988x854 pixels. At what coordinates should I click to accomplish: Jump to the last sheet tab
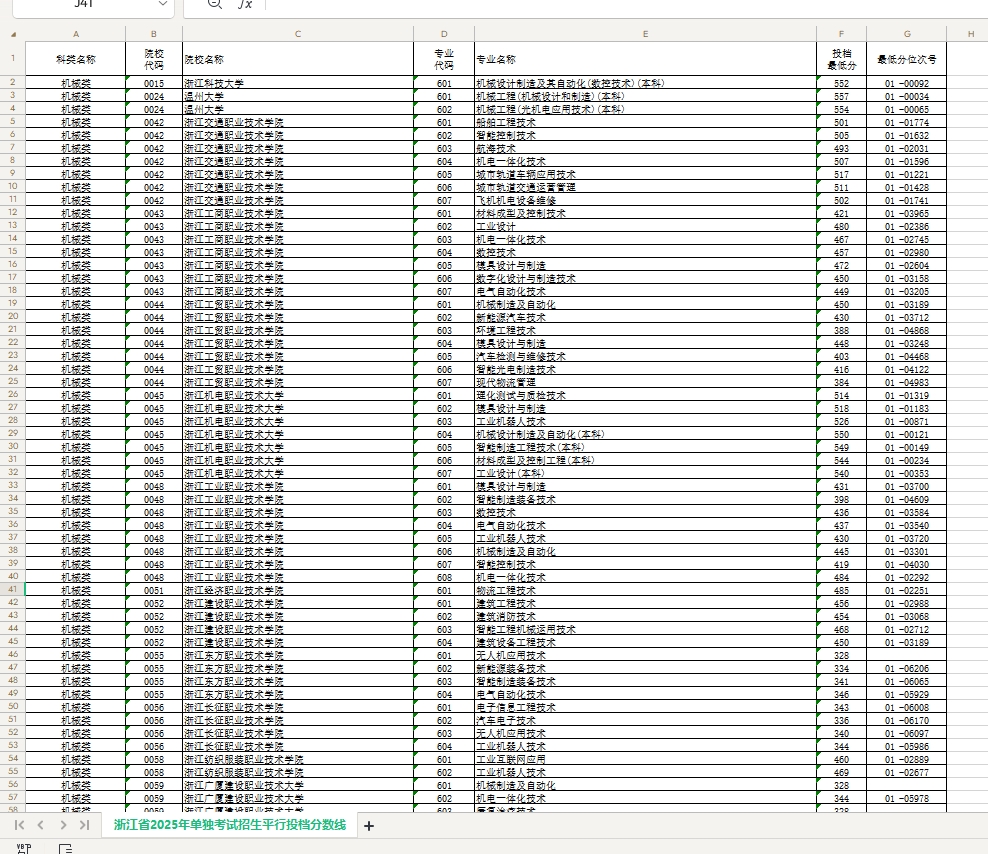pos(85,825)
